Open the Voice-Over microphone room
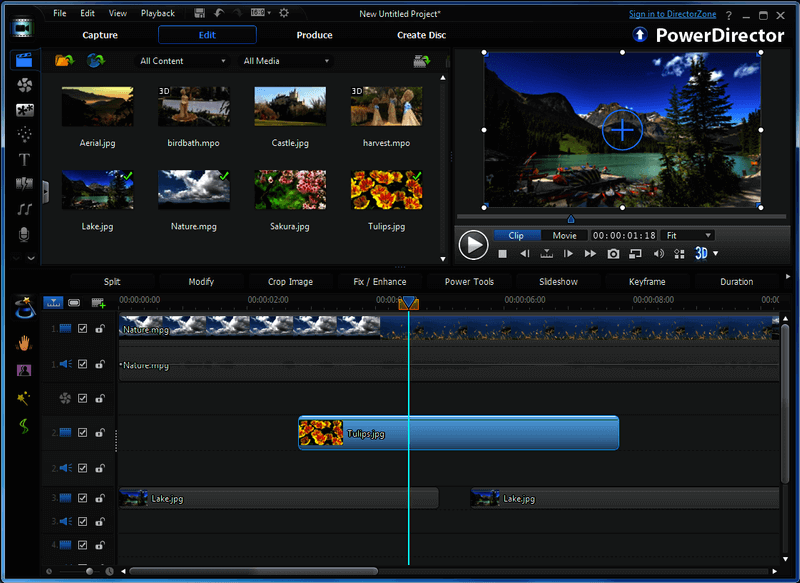 [25, 234]
